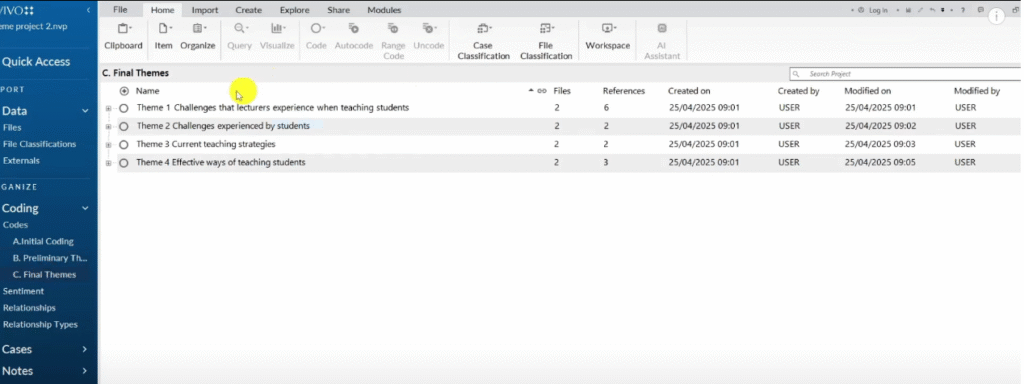
Task: Open the Organize ribbon button
Action: [198, 37]
